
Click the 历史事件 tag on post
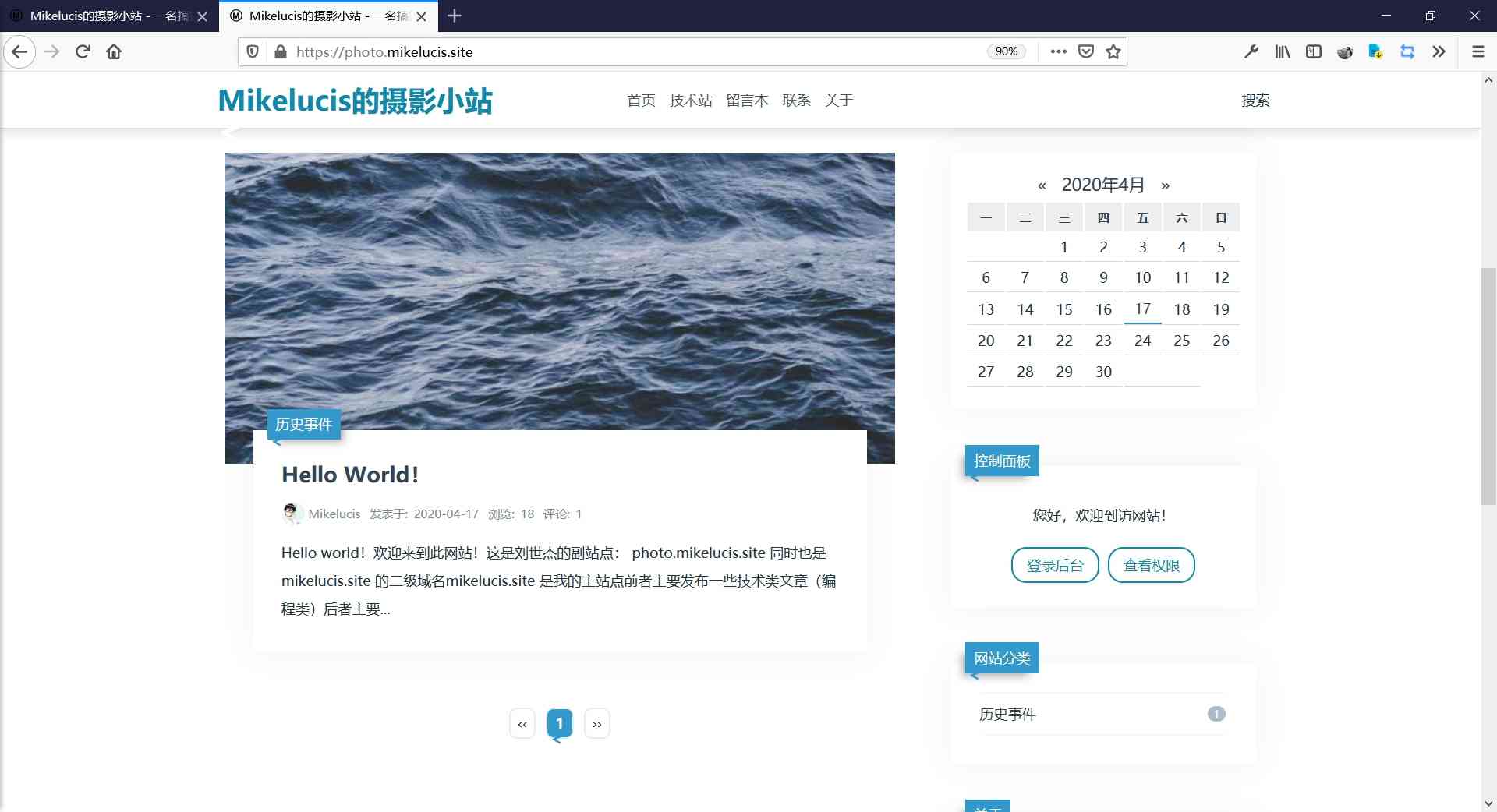click(303, 425)
